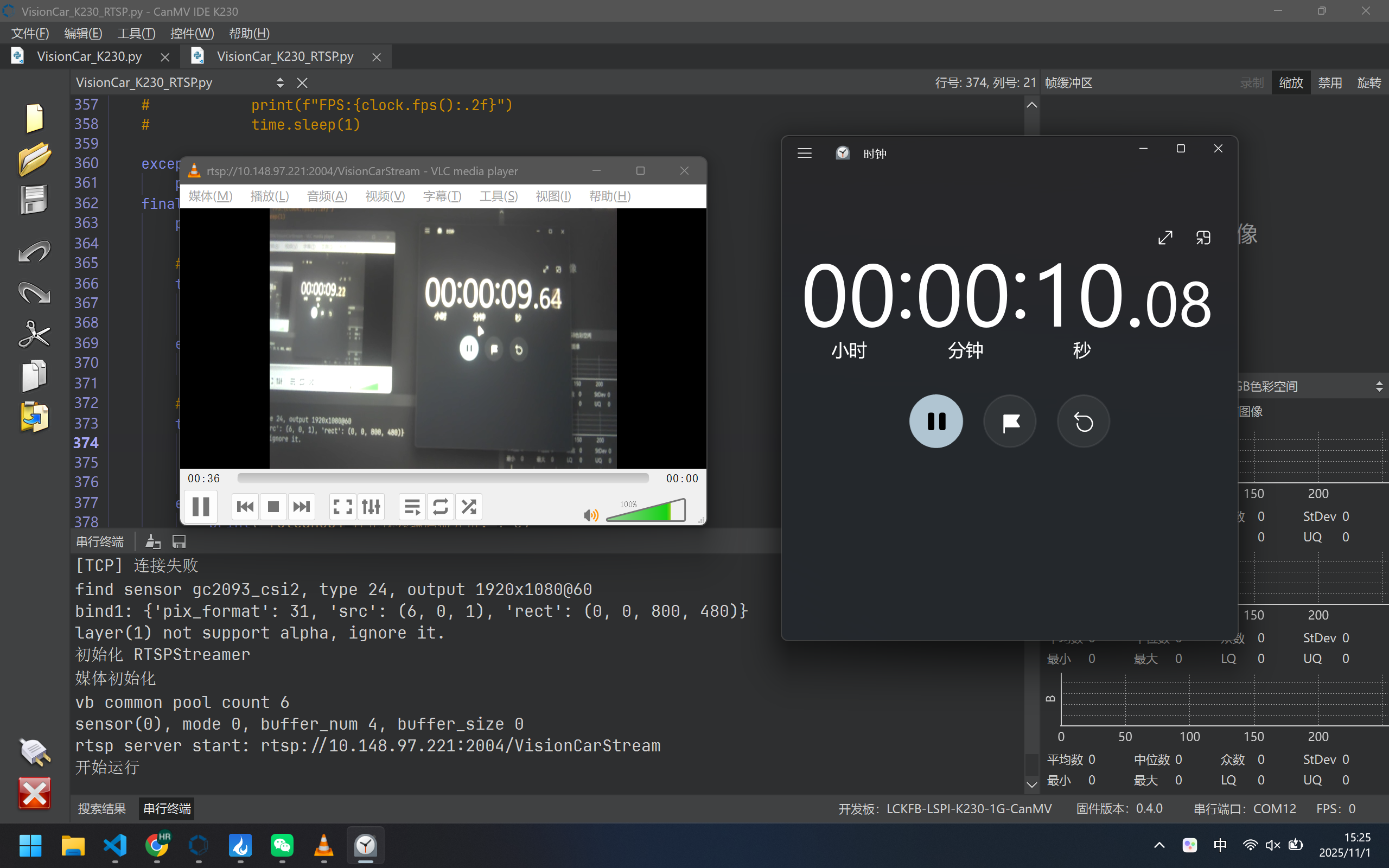This screenshot has width=1389, height=868.
Task: Stop playback in VLC
Action: tap(273, 506)
